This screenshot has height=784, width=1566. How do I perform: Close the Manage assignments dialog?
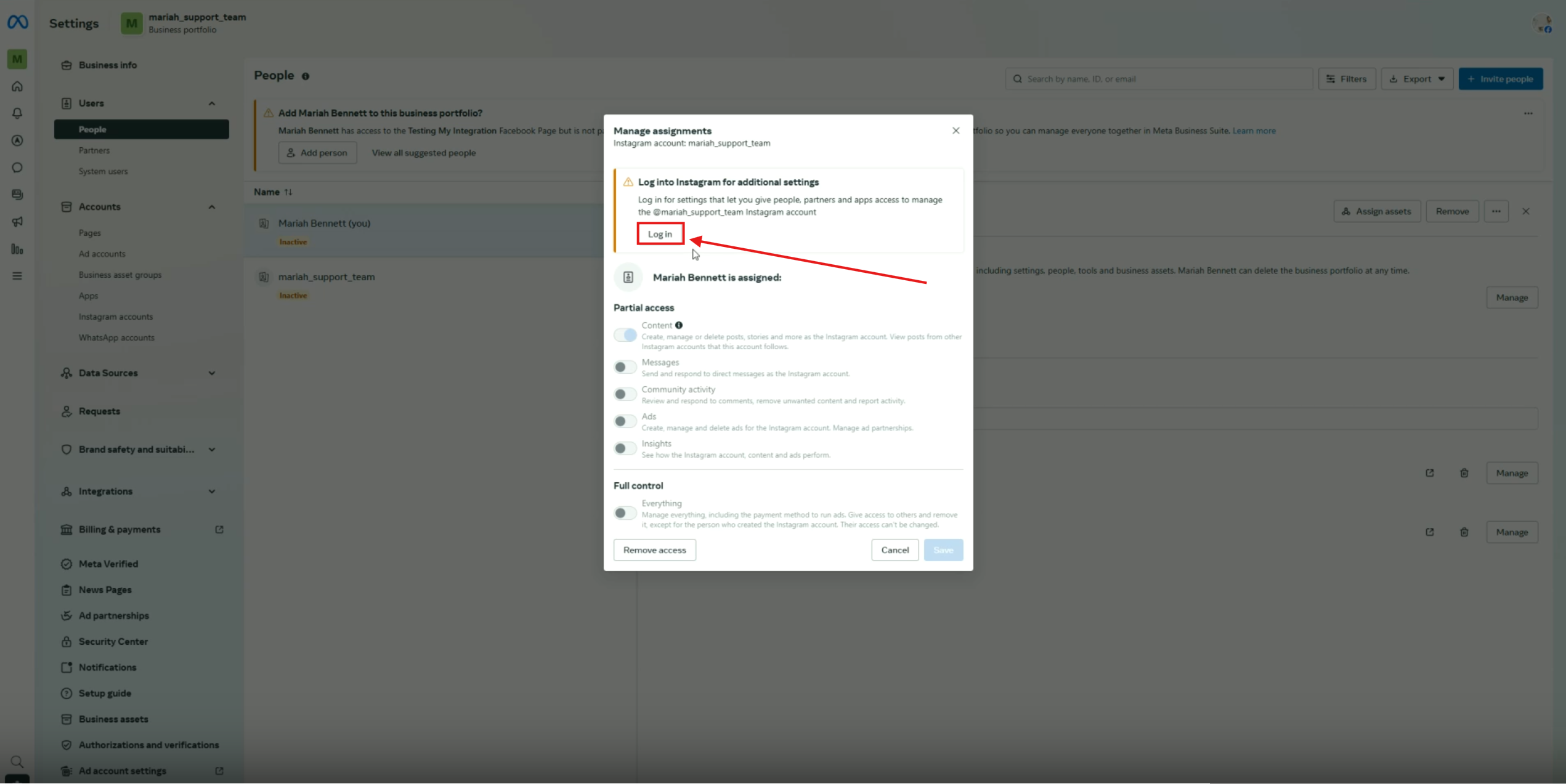pos(955,131)
